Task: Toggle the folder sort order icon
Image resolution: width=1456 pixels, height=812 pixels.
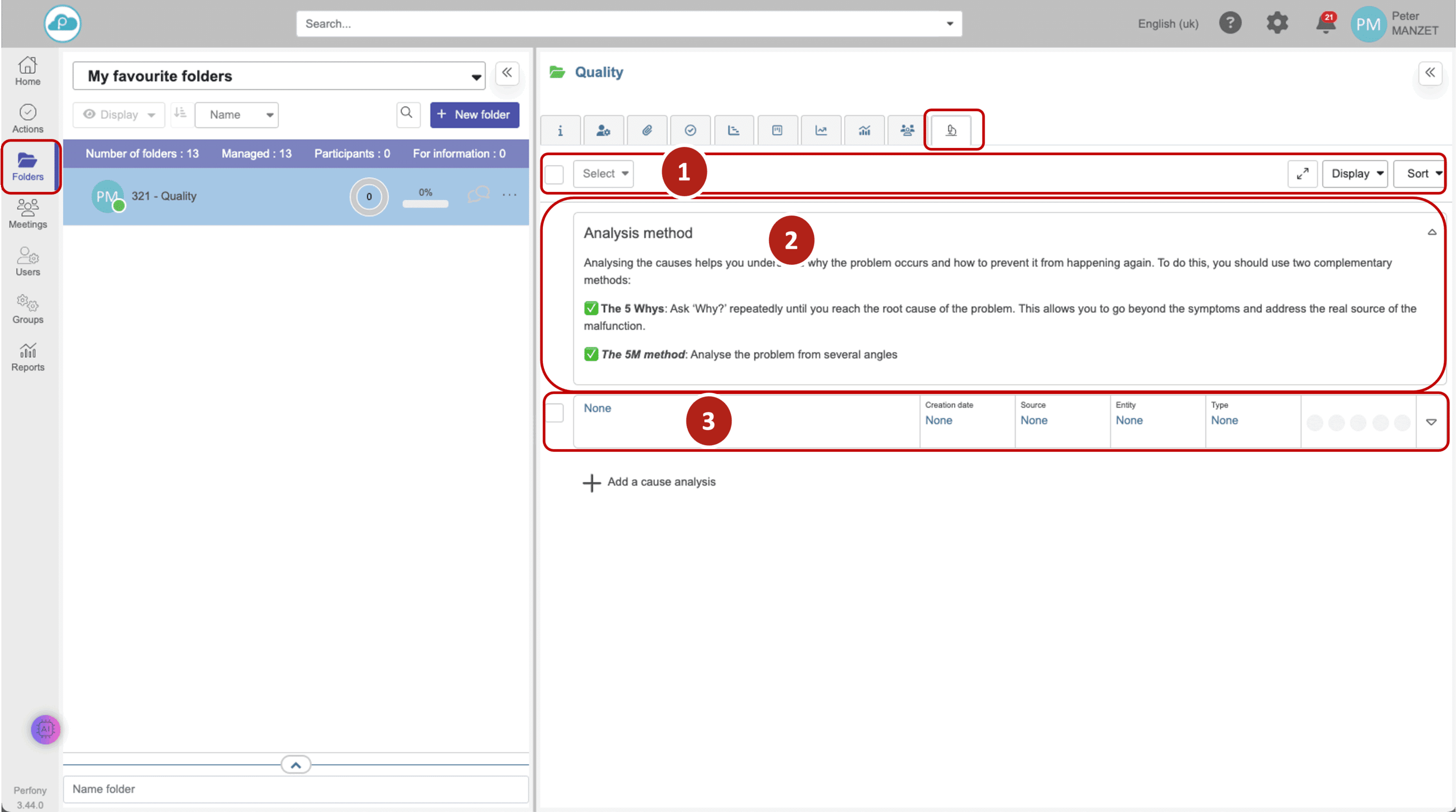Action: pyautogui.click(x=180, y=114)
